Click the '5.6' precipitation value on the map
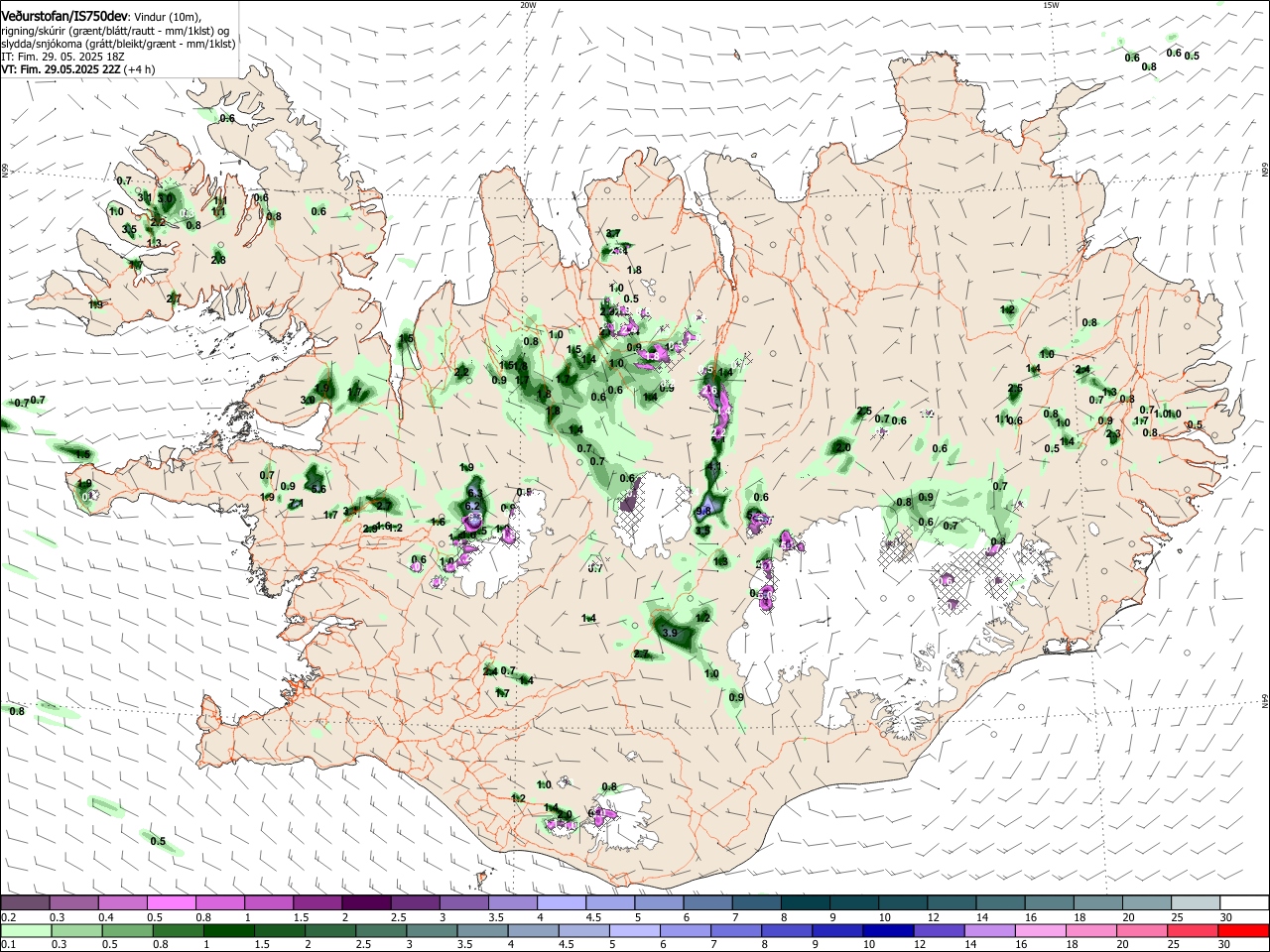This screenshot has width=1270, height=952. [318, 489]
